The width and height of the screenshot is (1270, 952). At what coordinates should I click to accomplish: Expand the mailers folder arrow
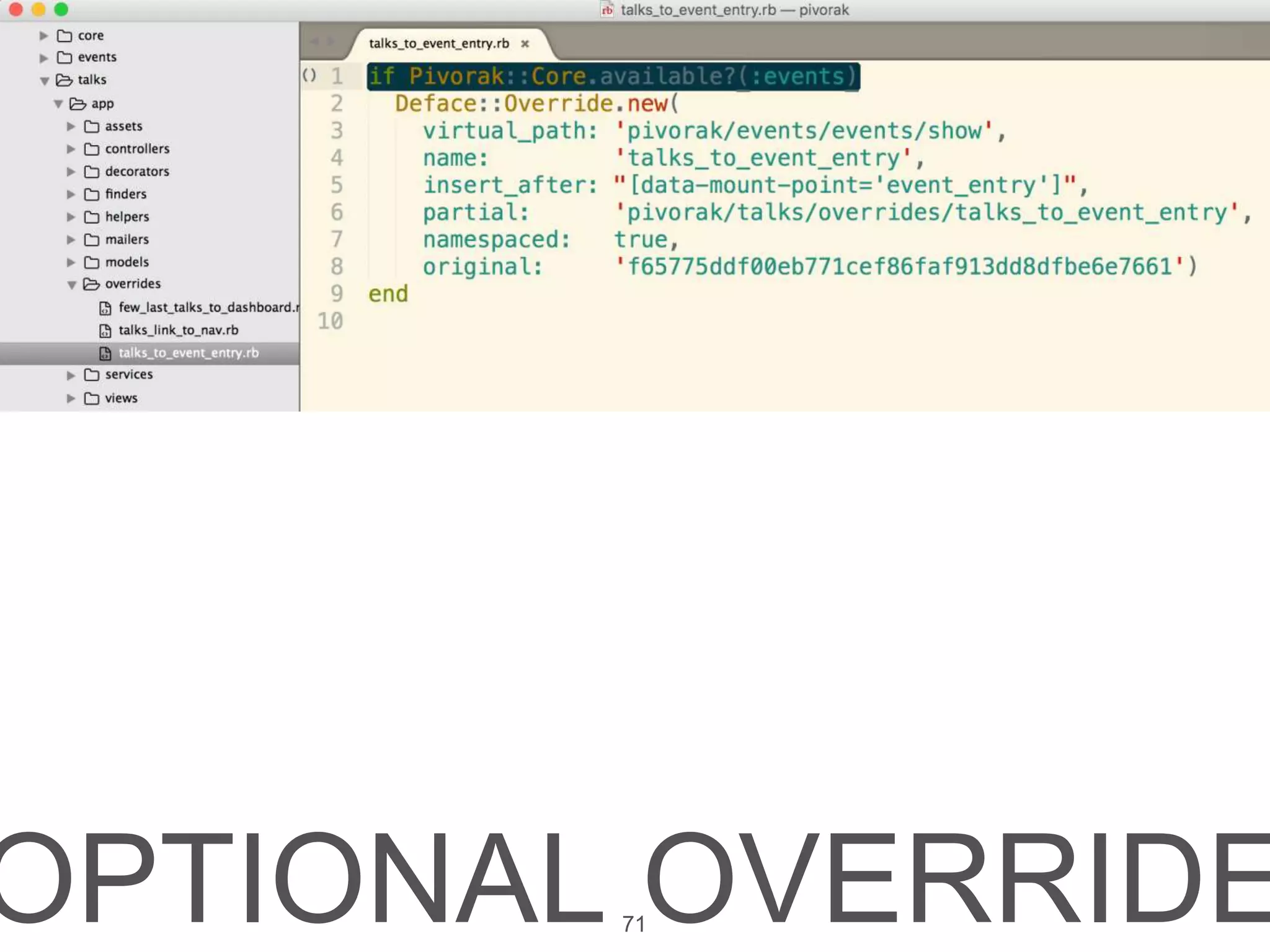[x=71, y=240]
